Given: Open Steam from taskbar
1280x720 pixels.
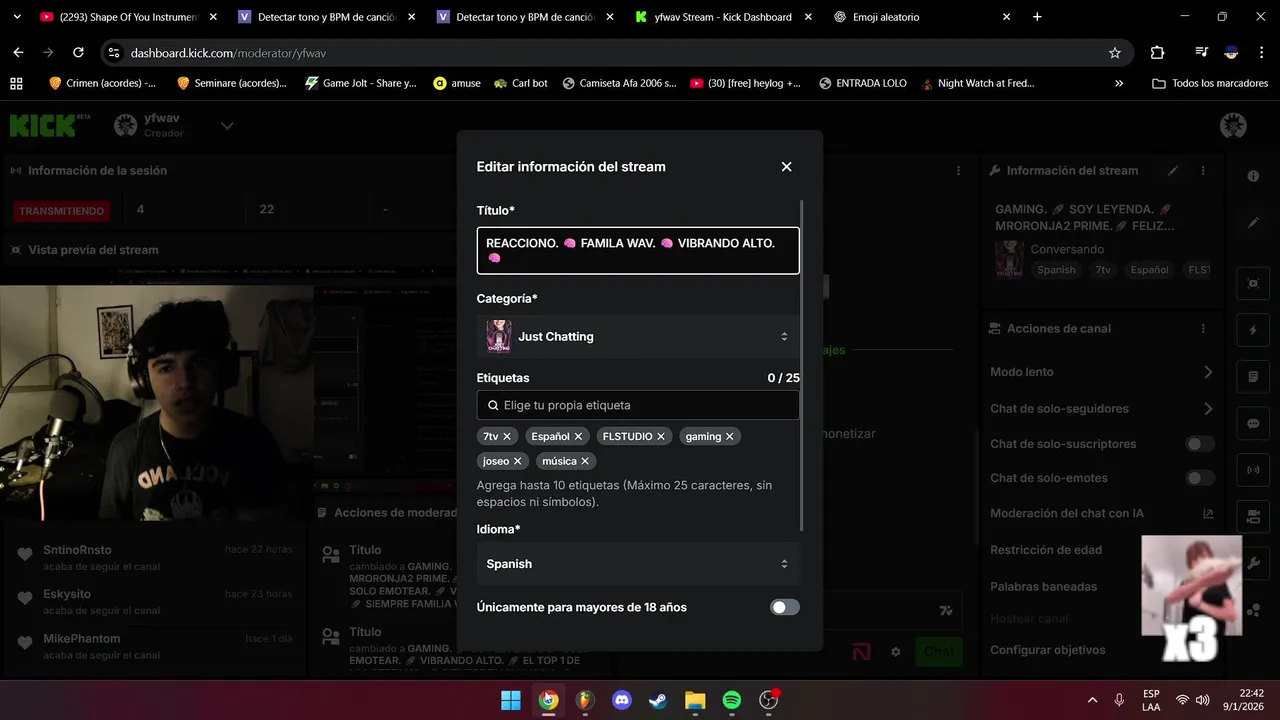Looking at the screenshot, I should click(x=658, y=700).
